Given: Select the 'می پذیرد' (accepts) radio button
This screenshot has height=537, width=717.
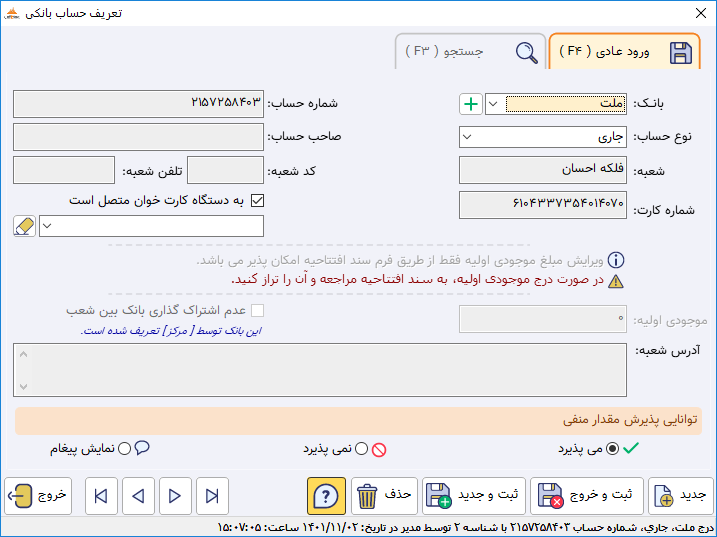Looking at the screenshot, I should coord(612,449).
